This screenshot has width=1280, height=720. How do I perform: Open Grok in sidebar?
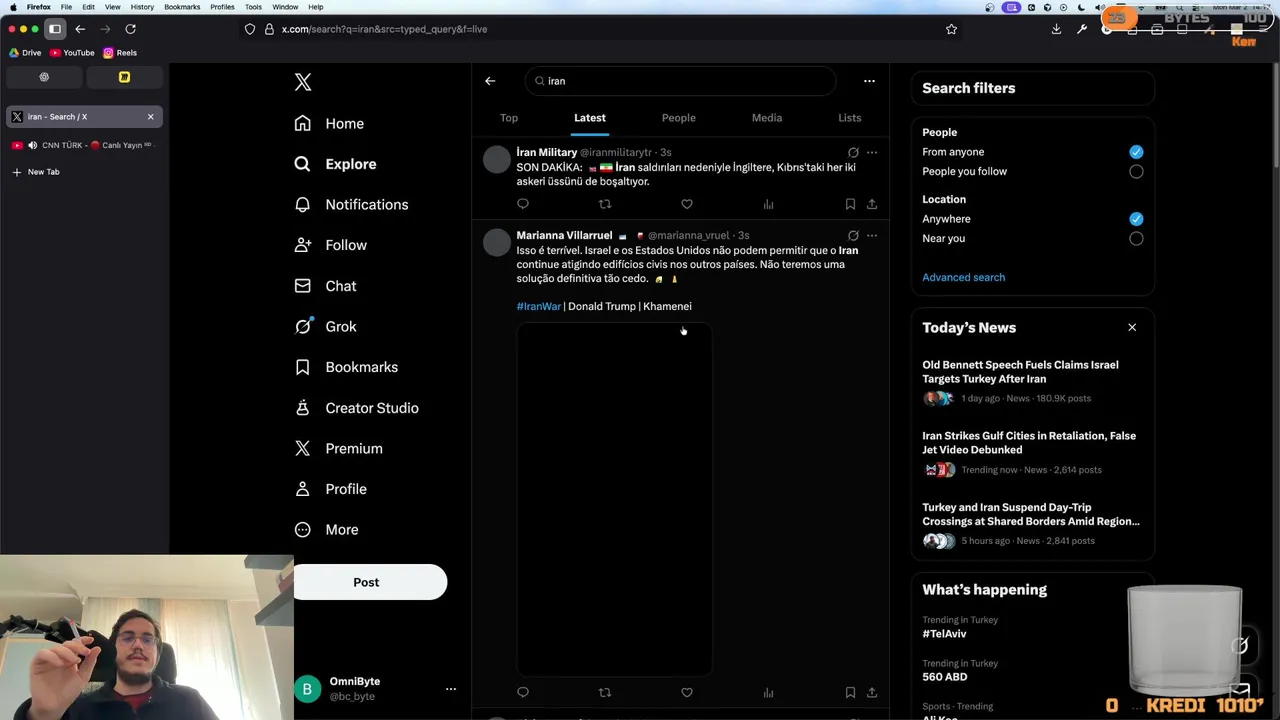(x=326, y=327)
